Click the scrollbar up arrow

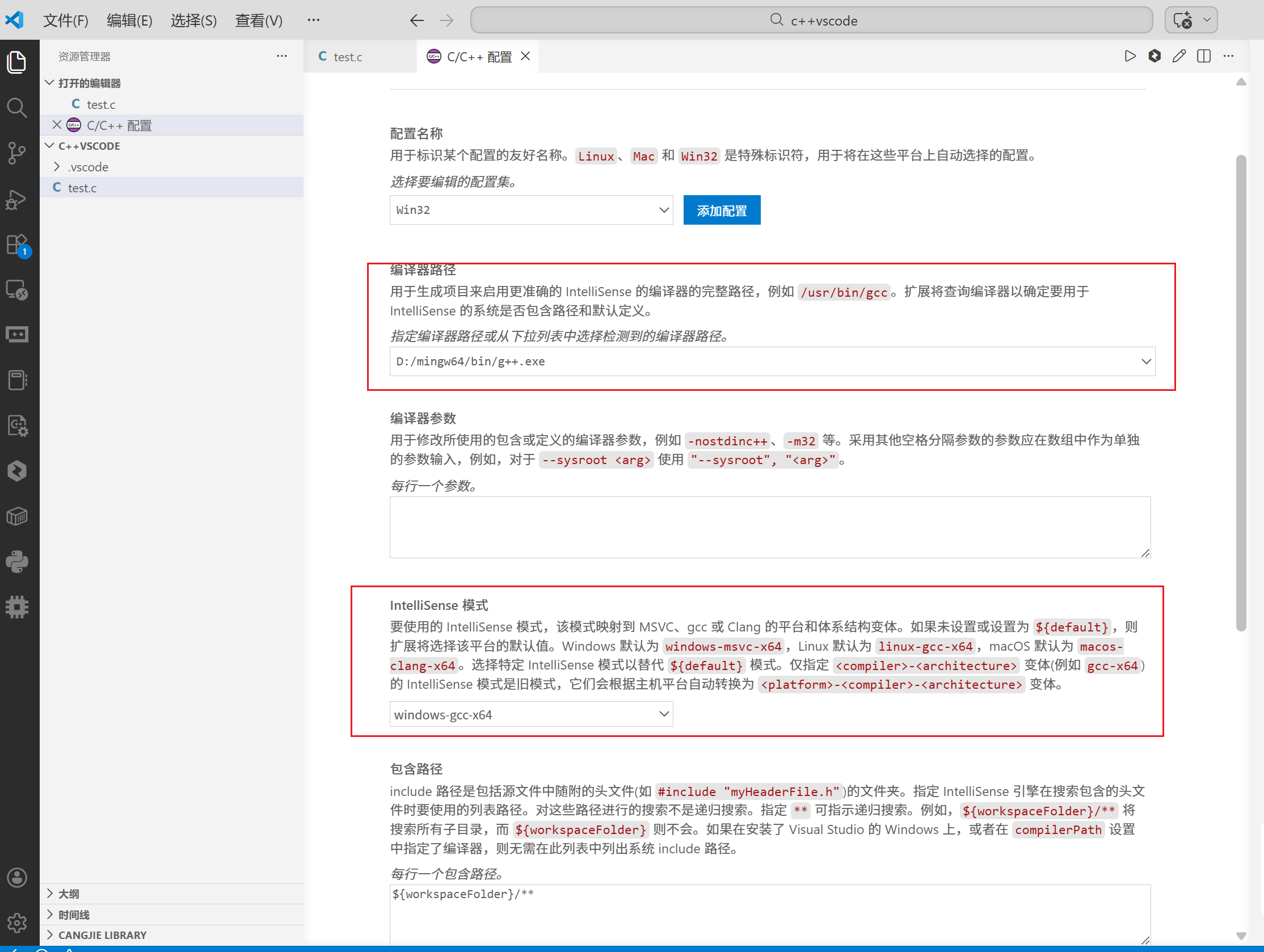[1241, 82]
